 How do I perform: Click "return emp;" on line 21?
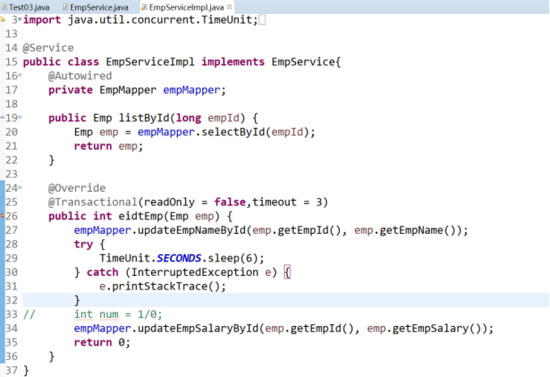click(x=108, y=146)
